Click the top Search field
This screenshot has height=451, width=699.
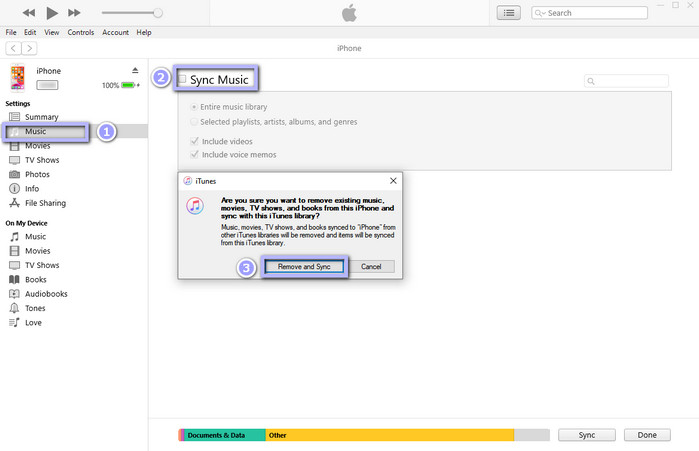pyautogui.click(x=589, y=13)
